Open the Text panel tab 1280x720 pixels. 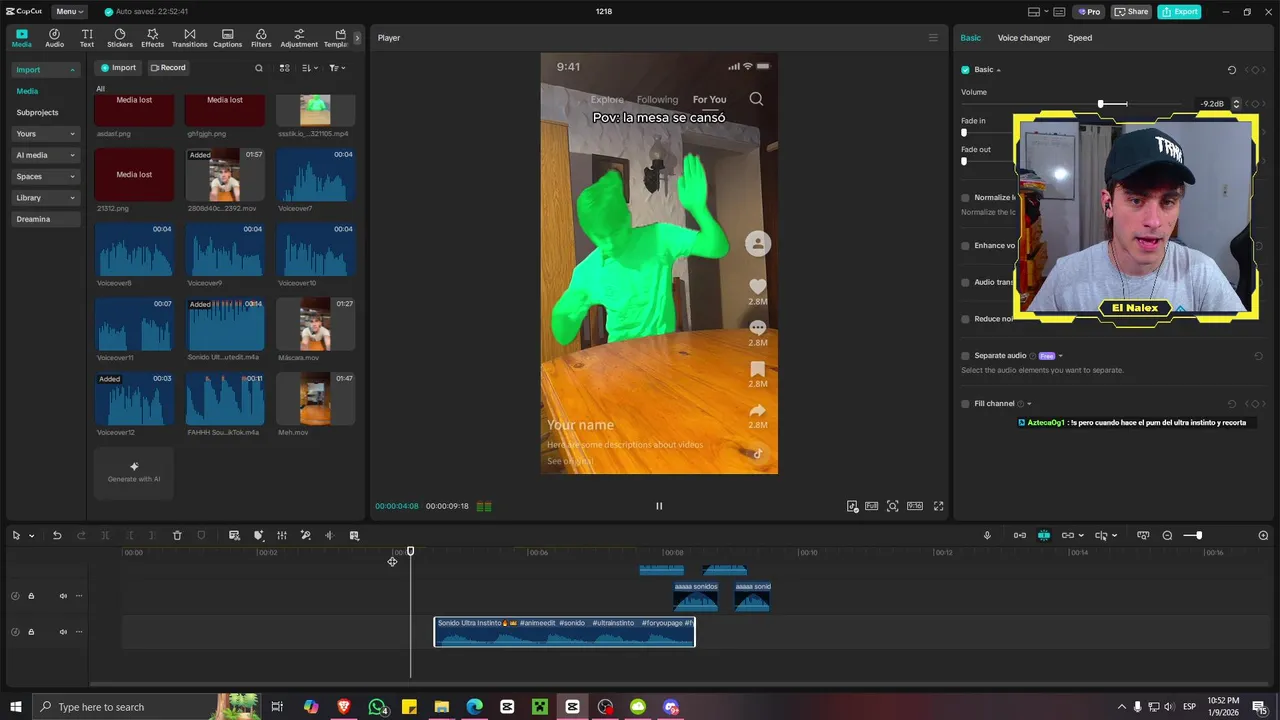[x=87, y=38]
